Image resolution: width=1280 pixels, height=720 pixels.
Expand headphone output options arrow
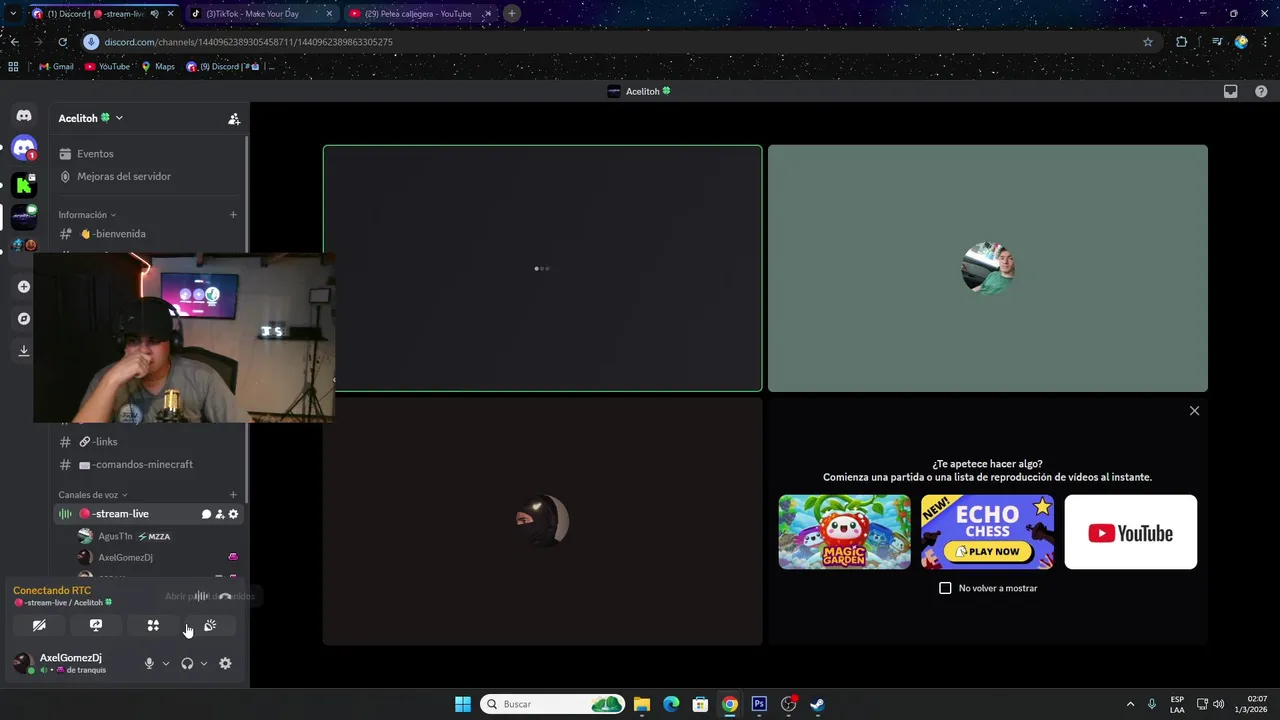coord(204,663)
